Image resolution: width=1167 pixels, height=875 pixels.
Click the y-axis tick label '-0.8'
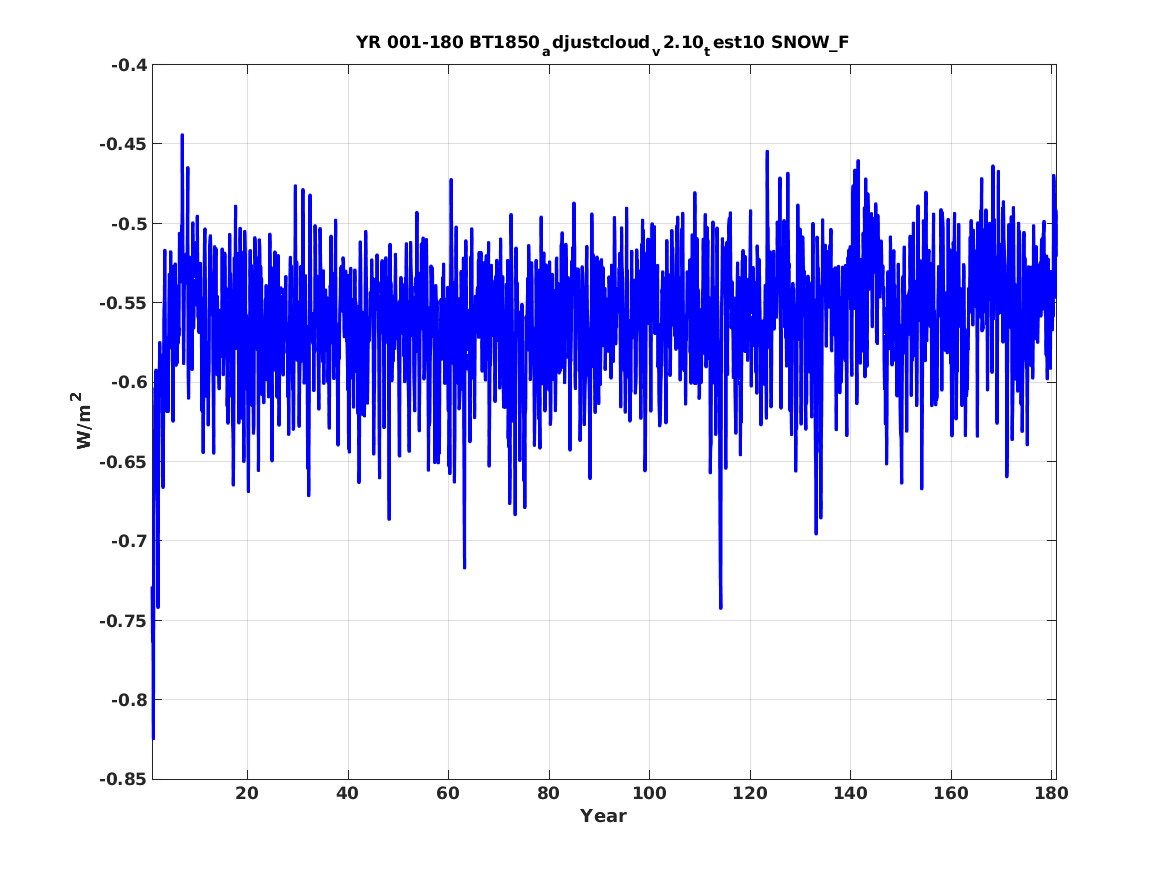pos(129,699)
